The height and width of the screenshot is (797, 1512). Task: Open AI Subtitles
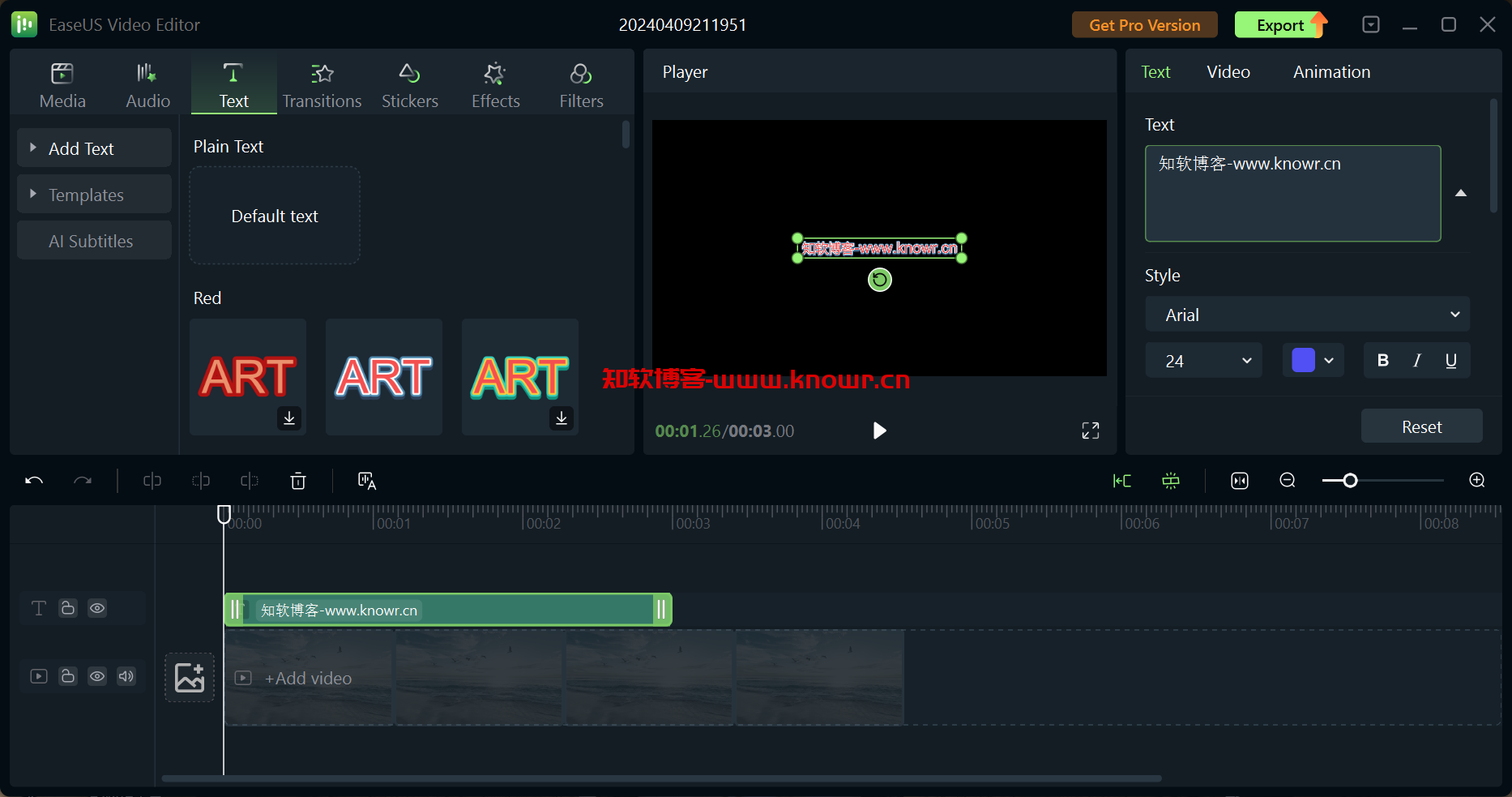point(94,241)
